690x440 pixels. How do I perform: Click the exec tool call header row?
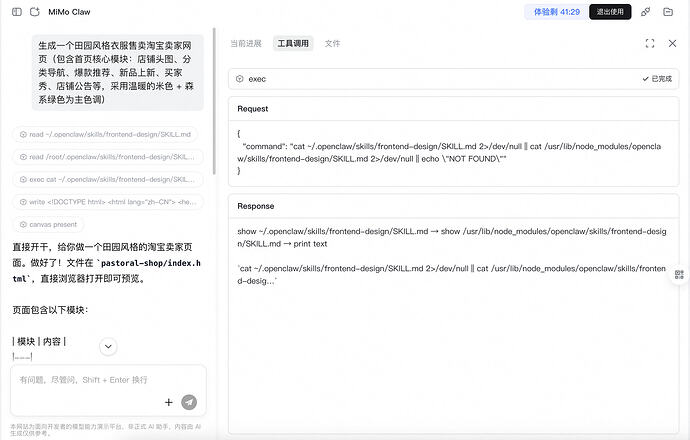click(x=453, y=79)
